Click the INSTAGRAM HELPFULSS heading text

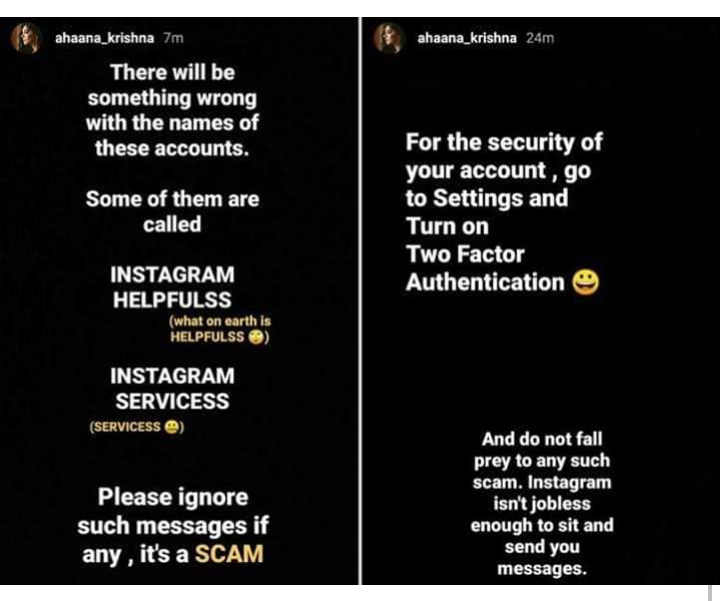(x=172, y=287)
